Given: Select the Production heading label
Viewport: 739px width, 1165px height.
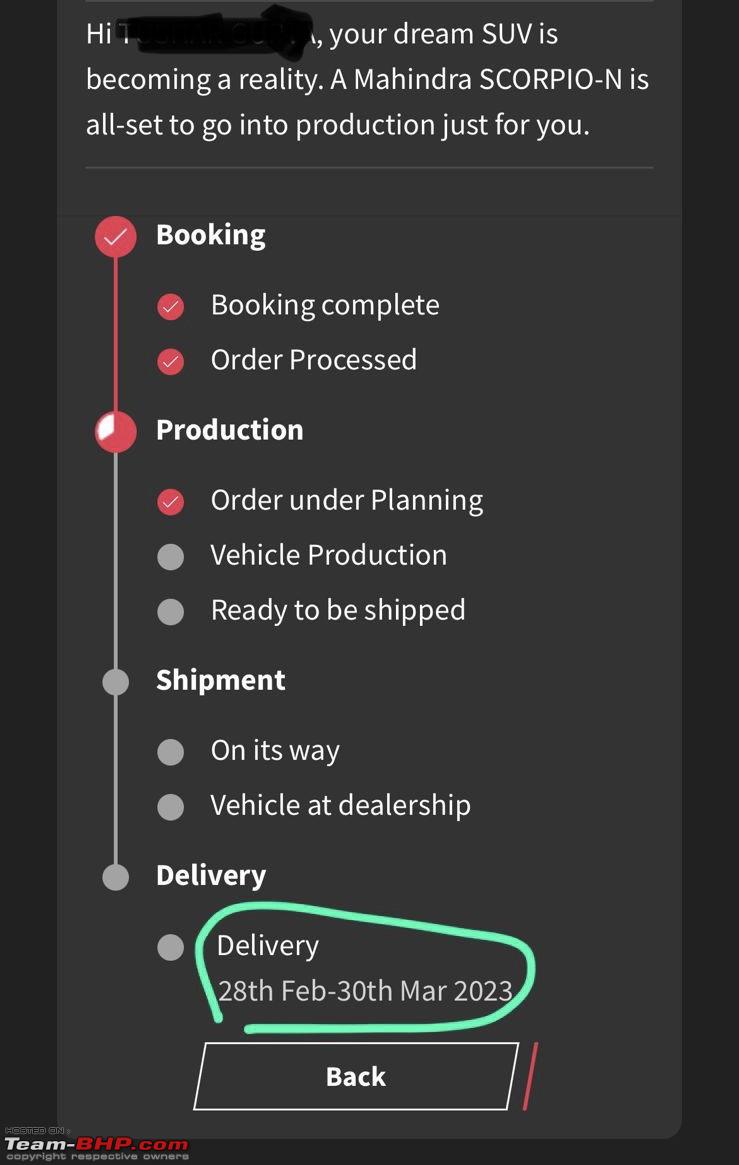Looking at the screenshot, I should click(229, 430).
